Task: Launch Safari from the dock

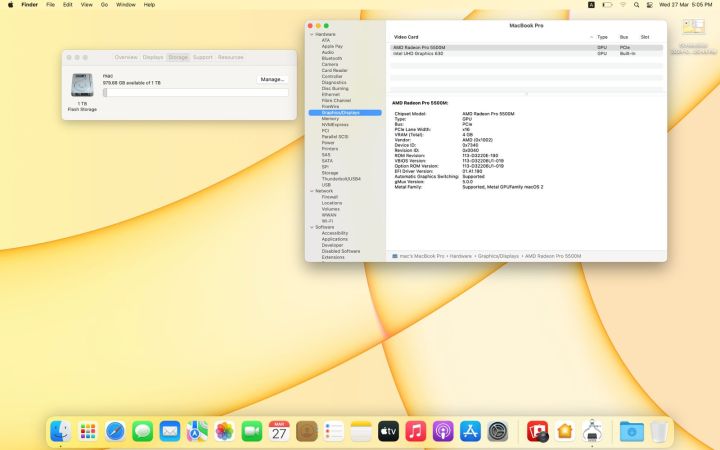Action: click(x=115, y=431)
